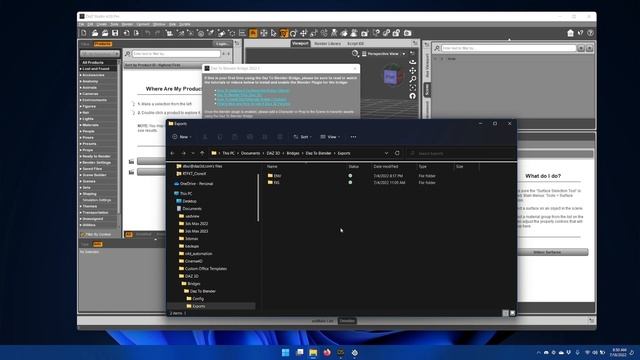The image size is (640, 360).
Task: Click New File icon in Daz Studio toolbar
Action: pos(84,33)
